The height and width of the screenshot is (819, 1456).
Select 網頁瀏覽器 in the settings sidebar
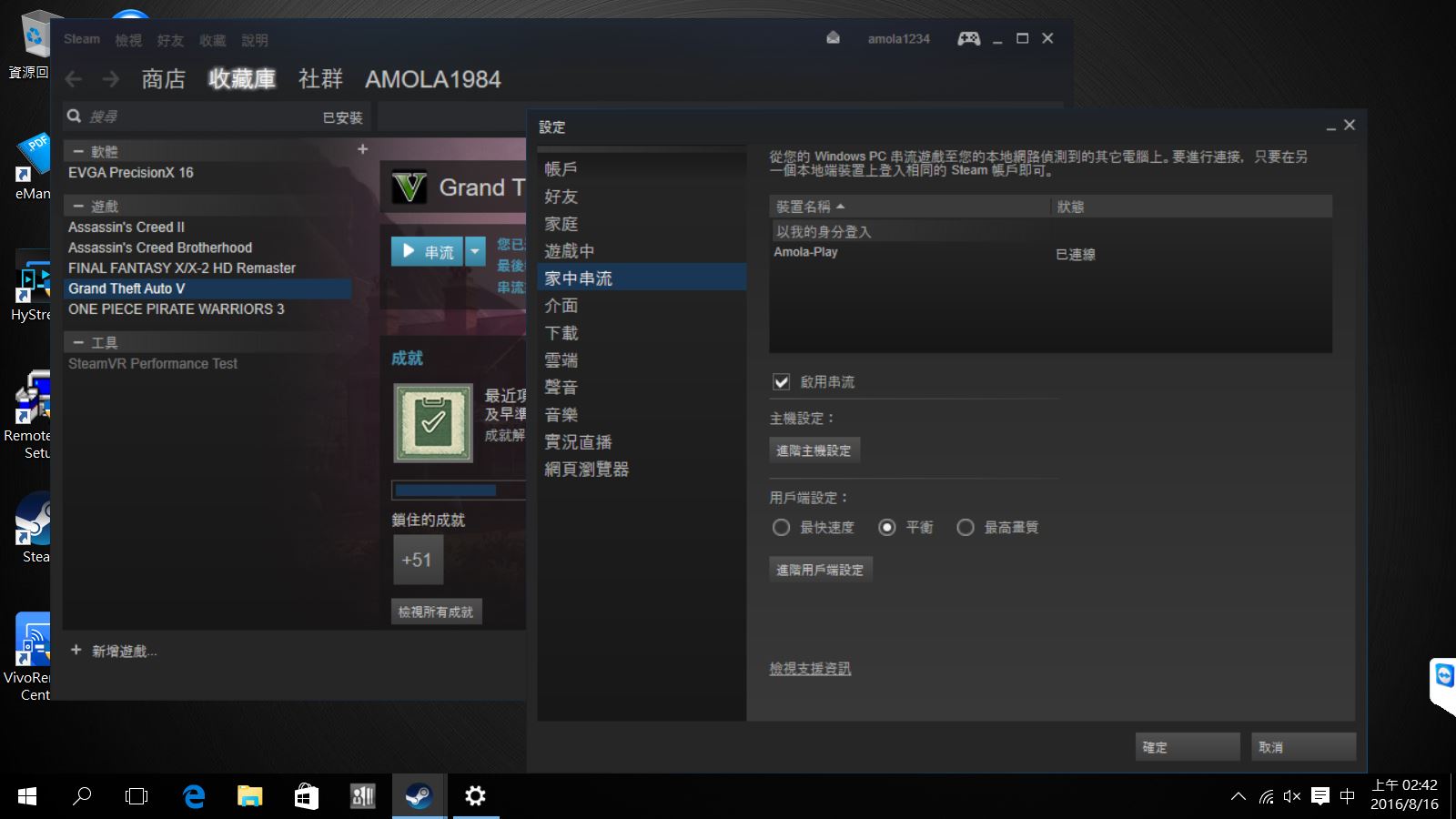click(x=642, y=469)
